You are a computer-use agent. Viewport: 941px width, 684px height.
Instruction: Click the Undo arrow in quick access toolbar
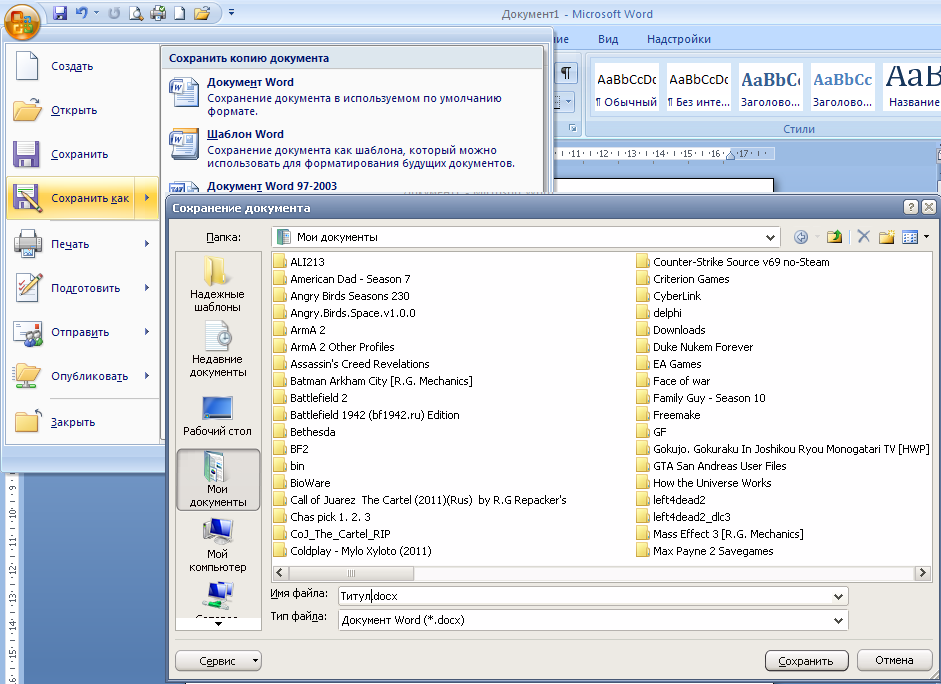click(82, 13)
